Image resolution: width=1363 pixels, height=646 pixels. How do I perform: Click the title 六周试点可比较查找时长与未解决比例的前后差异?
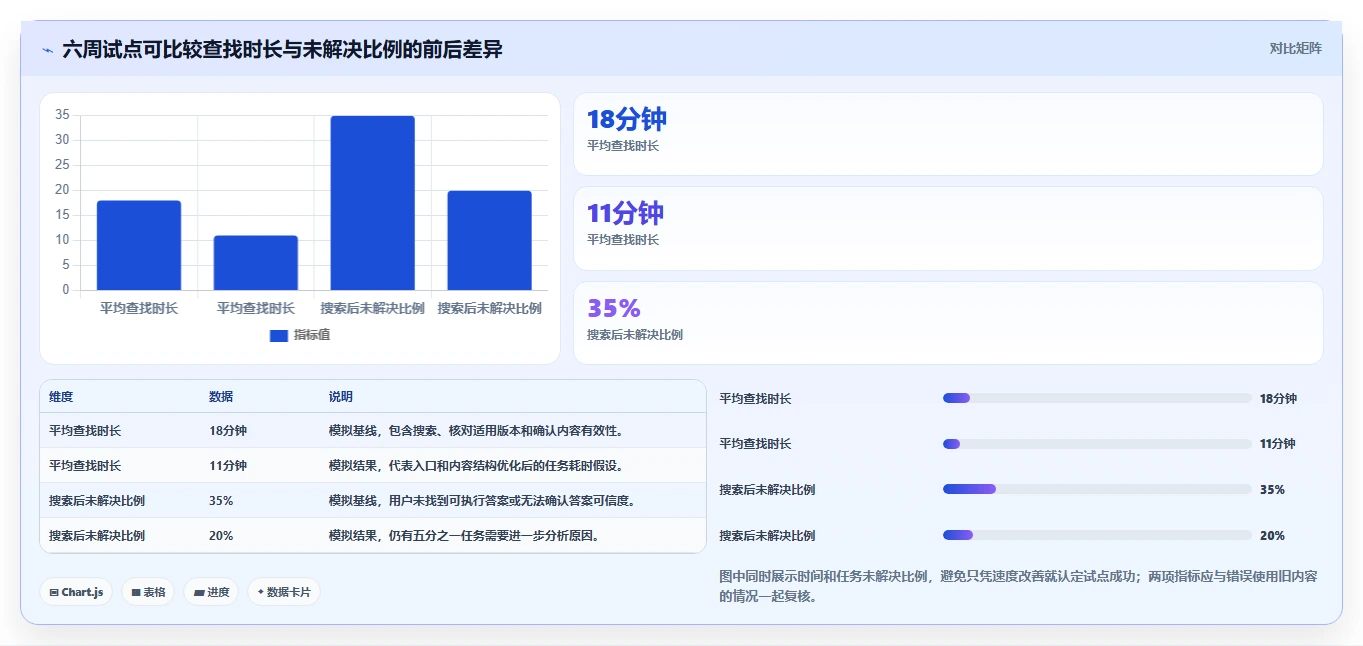[282, 49]
